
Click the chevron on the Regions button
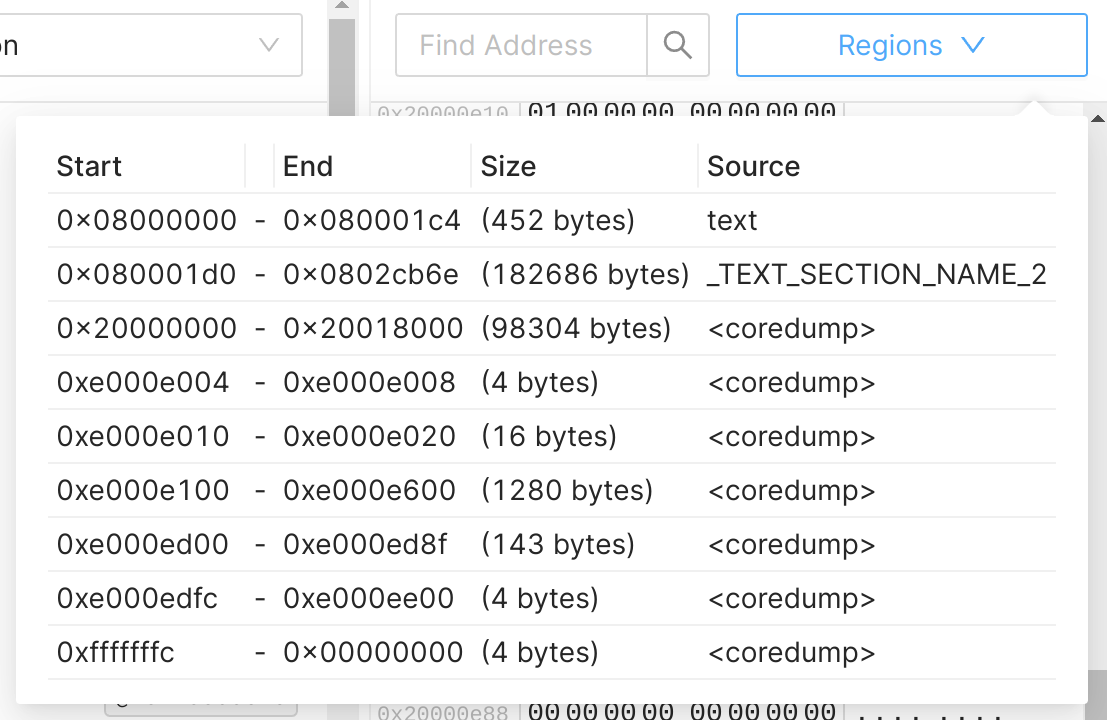971,45
